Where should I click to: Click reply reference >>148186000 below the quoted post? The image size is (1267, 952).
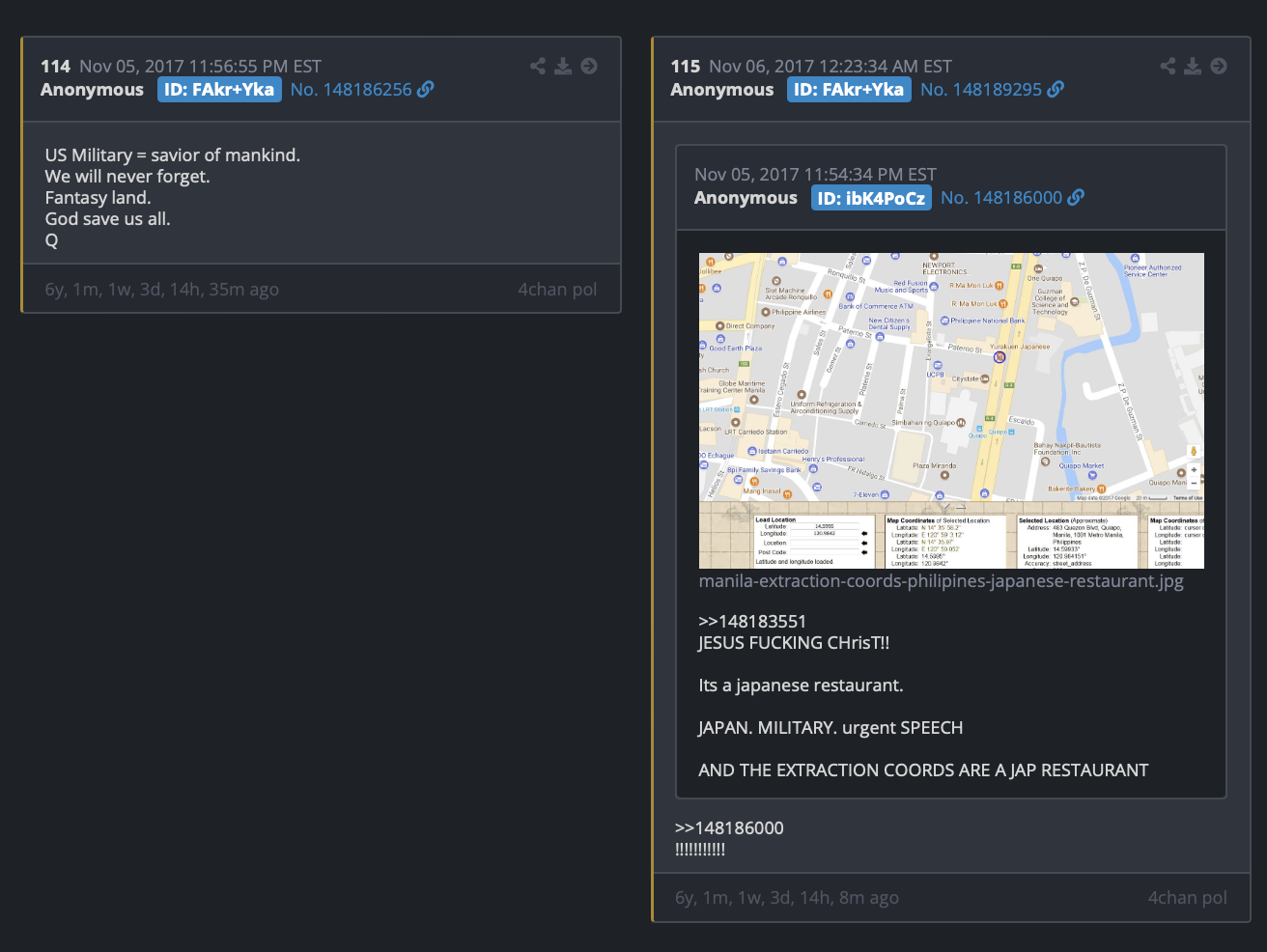coord(729,828)
